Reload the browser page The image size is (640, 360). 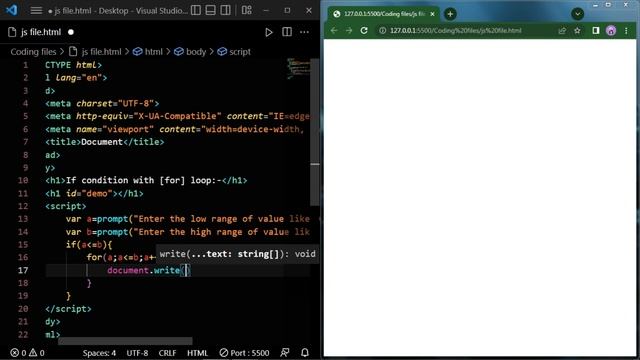(x=364, y=31)
